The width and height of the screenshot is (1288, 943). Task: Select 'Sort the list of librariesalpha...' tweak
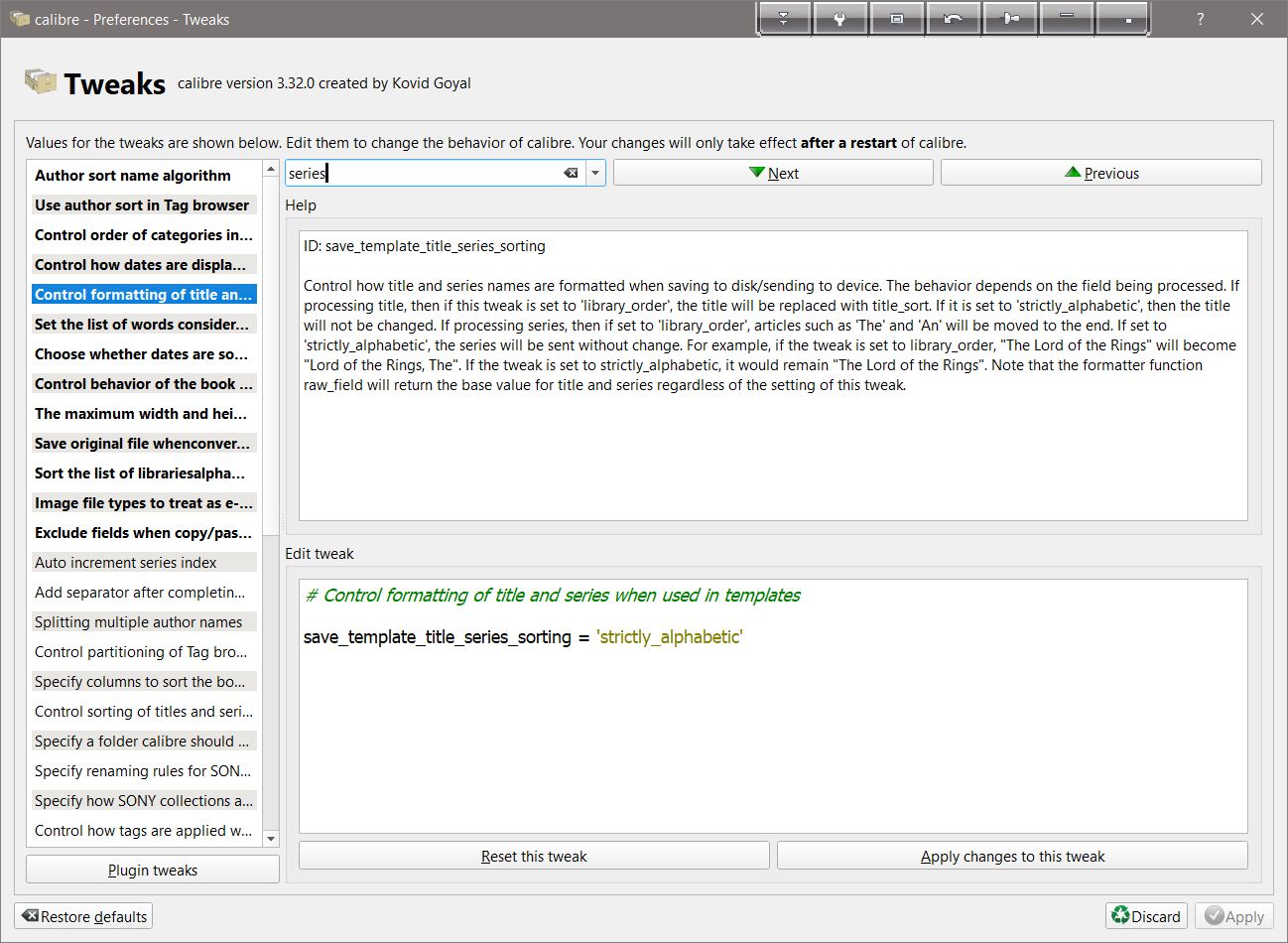pos(145,473)
